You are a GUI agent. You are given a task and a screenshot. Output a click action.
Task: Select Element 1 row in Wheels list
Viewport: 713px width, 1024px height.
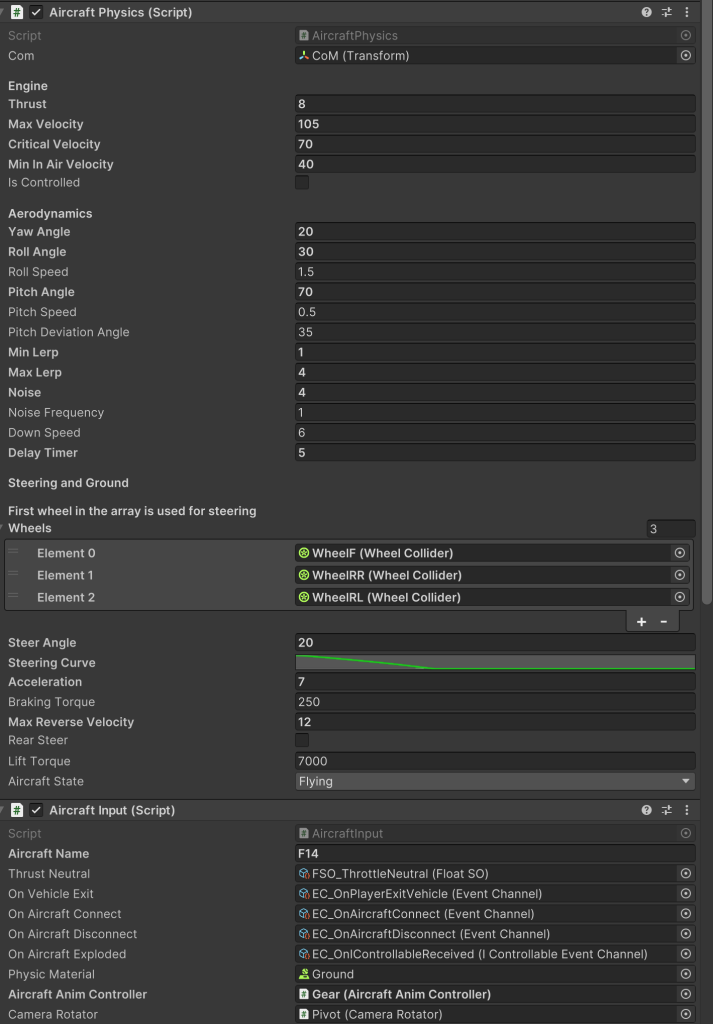(x=66, y=575)
